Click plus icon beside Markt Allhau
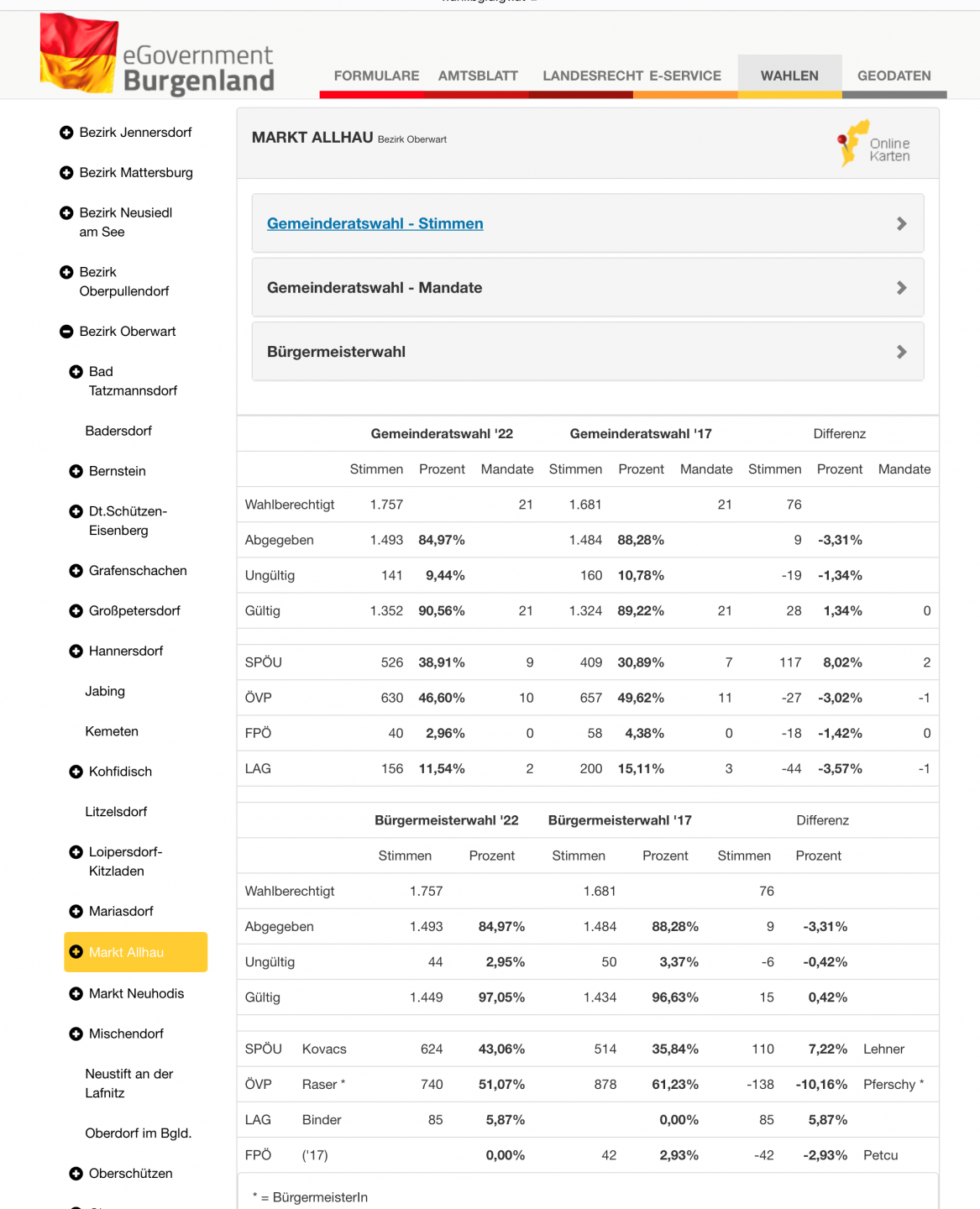The width and height of the screenshot is (980, 1209). (x=76, y=952)
